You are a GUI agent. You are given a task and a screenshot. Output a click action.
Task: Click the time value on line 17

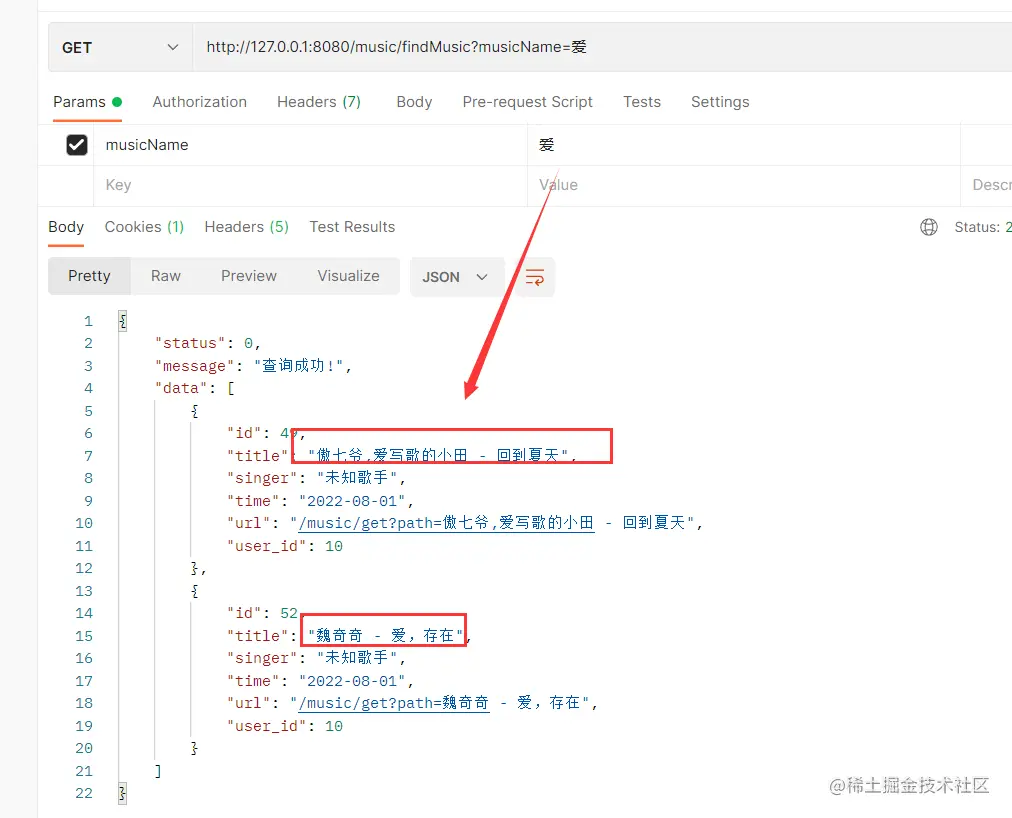point(352,681)
